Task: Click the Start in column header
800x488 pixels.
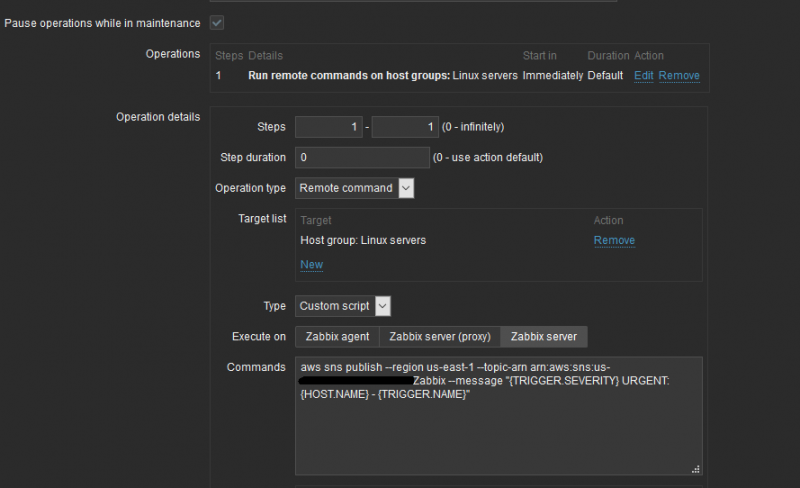Action: pyautogui.click(x=540, y=56)
